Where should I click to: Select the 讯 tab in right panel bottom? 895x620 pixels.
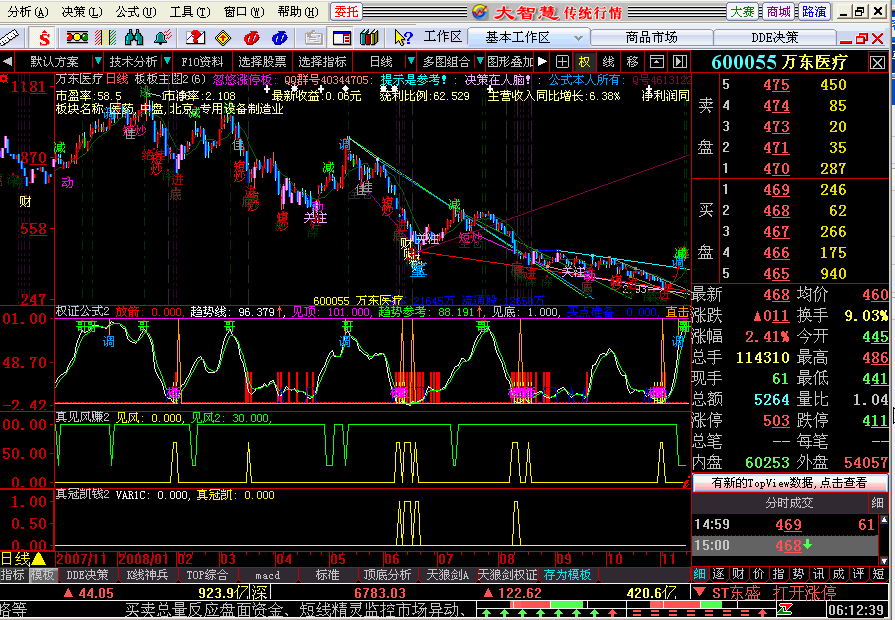point(819,574)
